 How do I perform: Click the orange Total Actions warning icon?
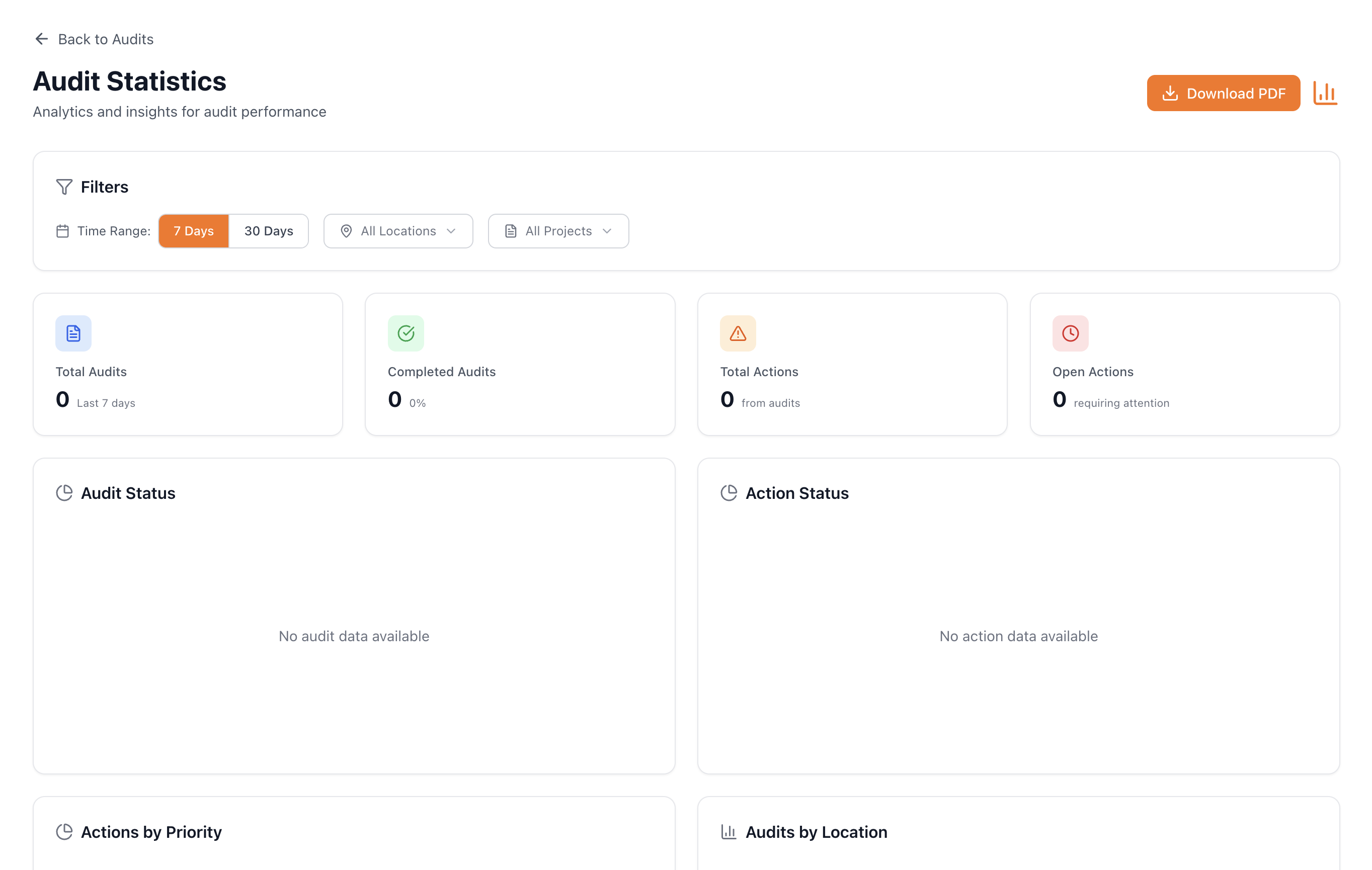click(738, 333)
